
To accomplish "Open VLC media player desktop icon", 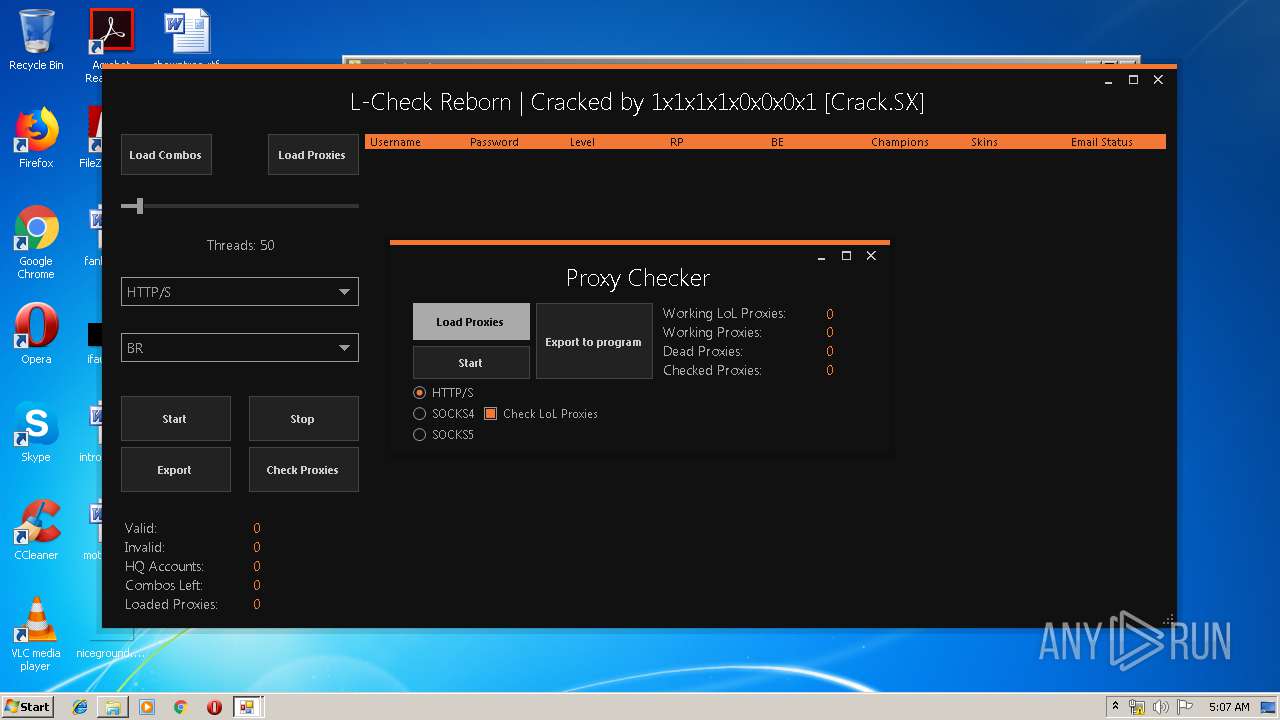I will point(36,633).
